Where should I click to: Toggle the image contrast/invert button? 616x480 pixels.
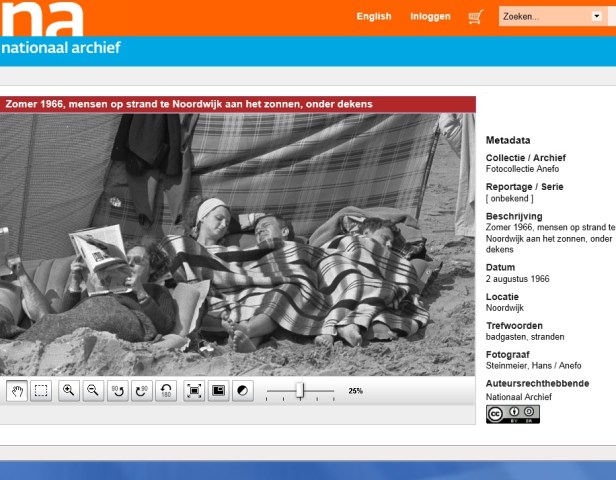click(x=242, y=391)
